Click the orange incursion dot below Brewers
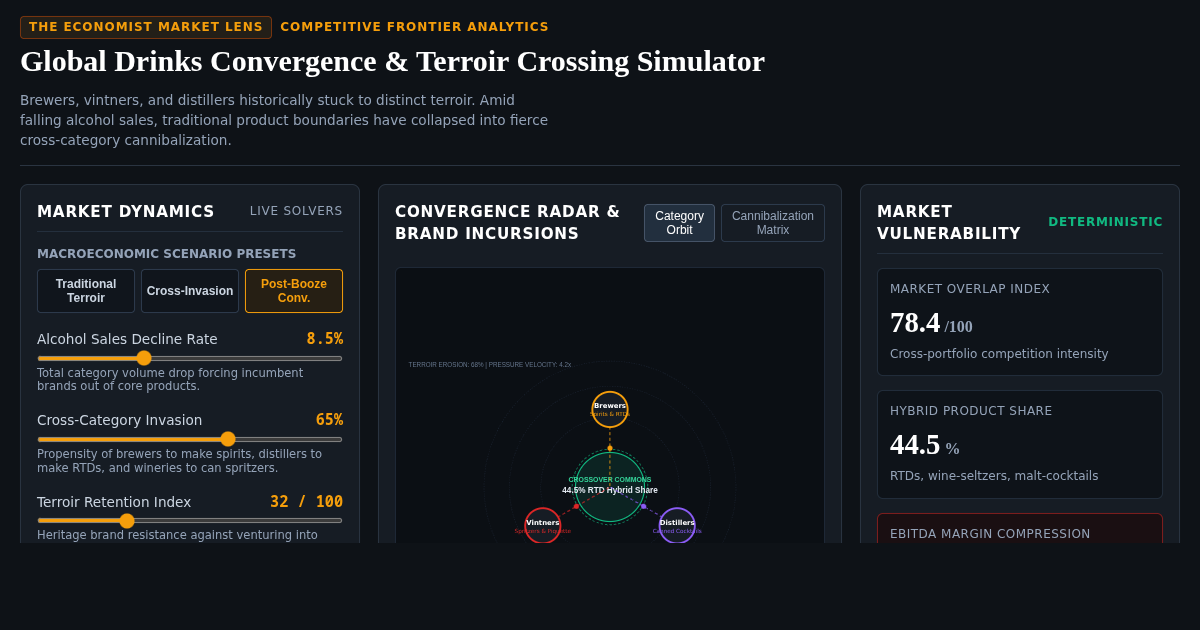 click(610, 448)
